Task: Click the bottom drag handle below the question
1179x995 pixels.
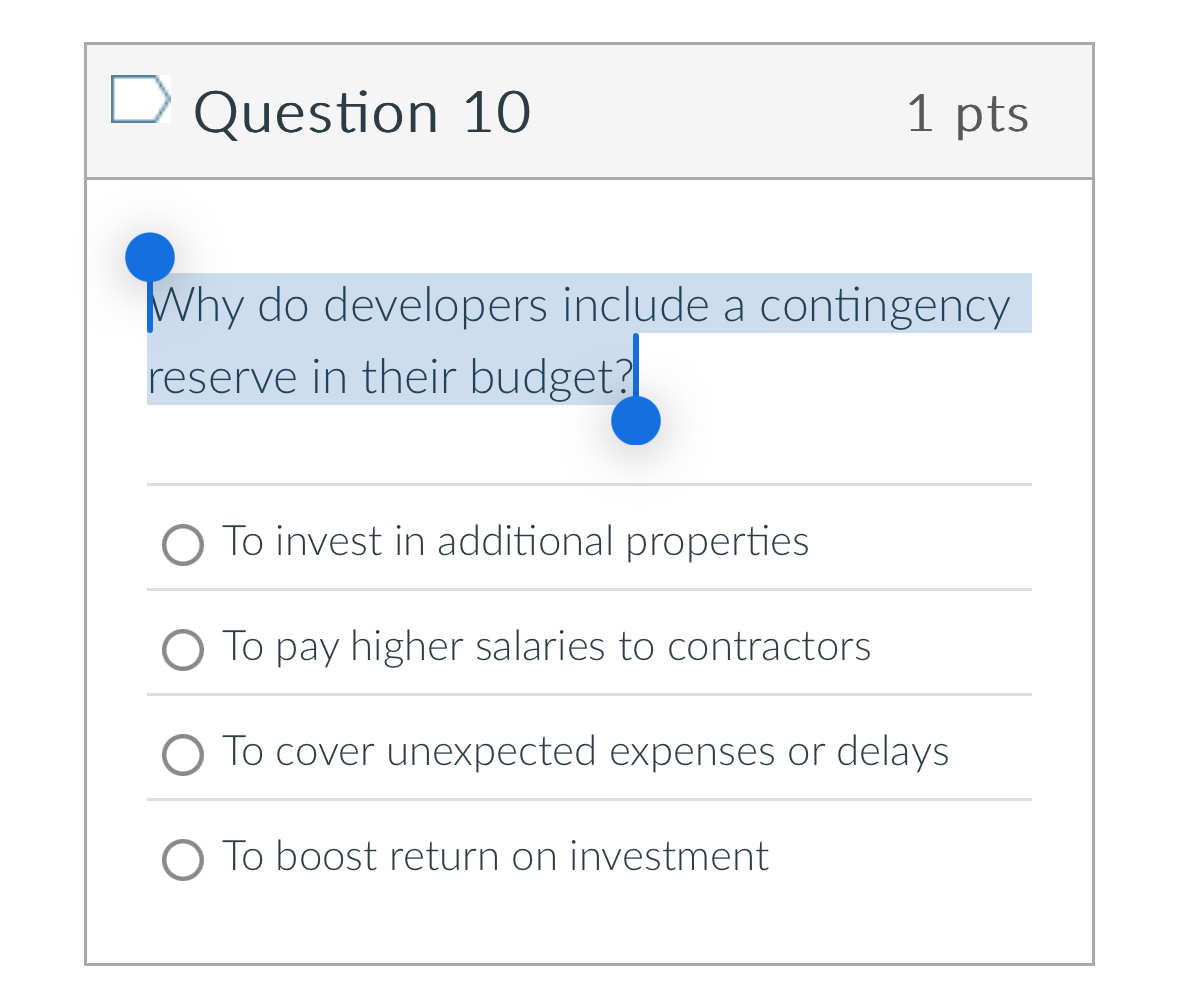Action: tap(636, 423)
